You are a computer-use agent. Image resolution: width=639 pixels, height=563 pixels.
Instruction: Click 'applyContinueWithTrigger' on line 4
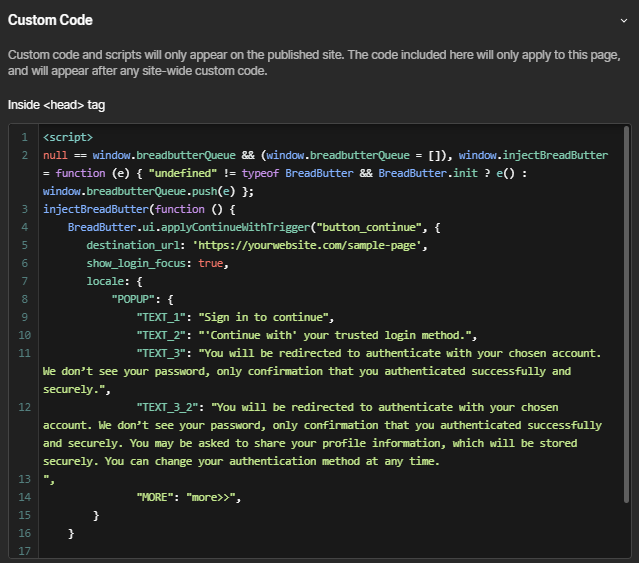[x=236, y=227]
